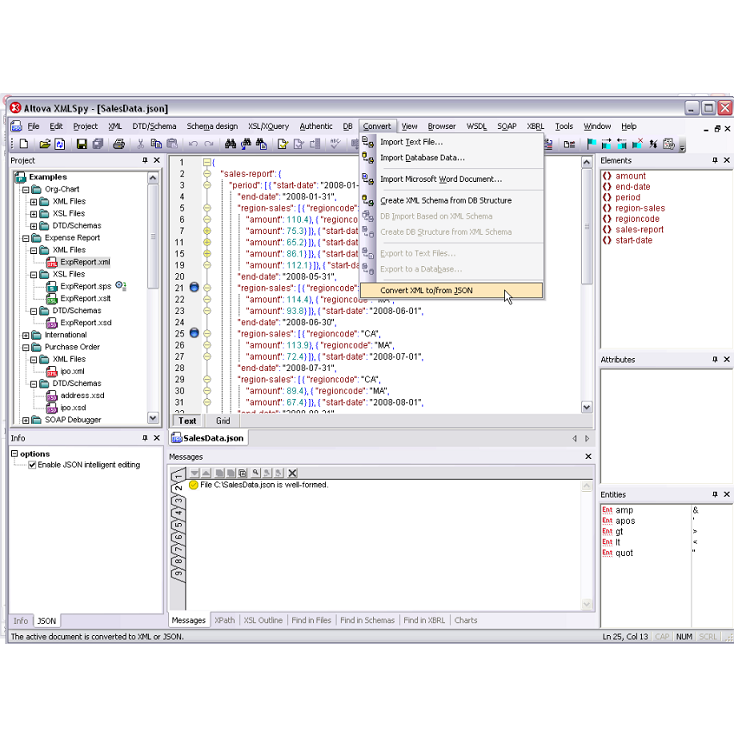Viewport: 738px width, 738px height.
Task: Click the Insert bookmark flag icon
Action: point(591,144)
